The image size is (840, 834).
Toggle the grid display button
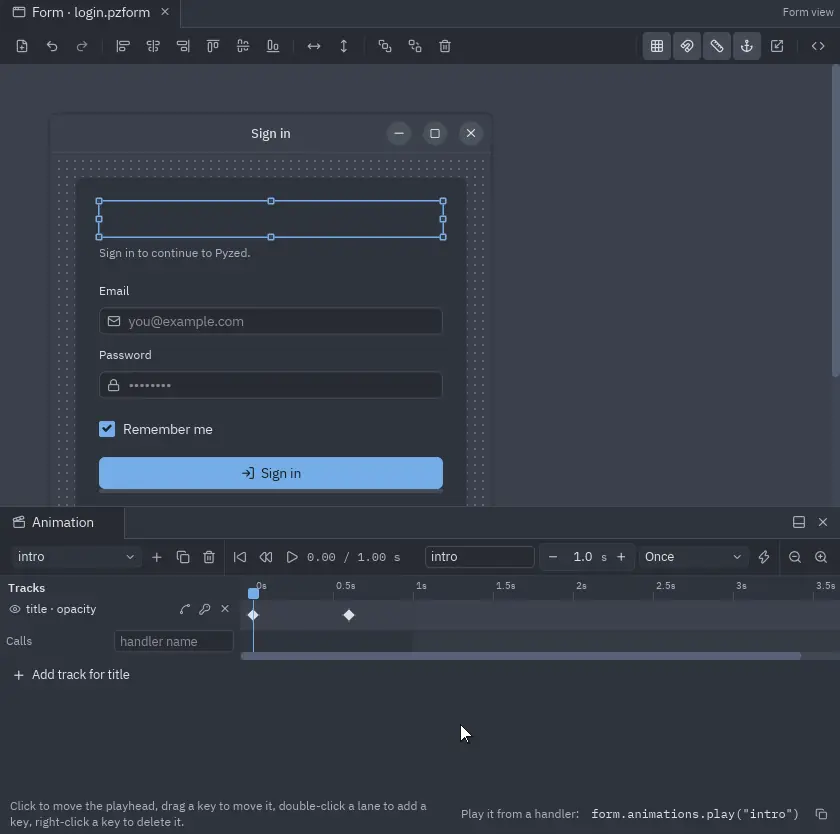(x=657, y=46)
